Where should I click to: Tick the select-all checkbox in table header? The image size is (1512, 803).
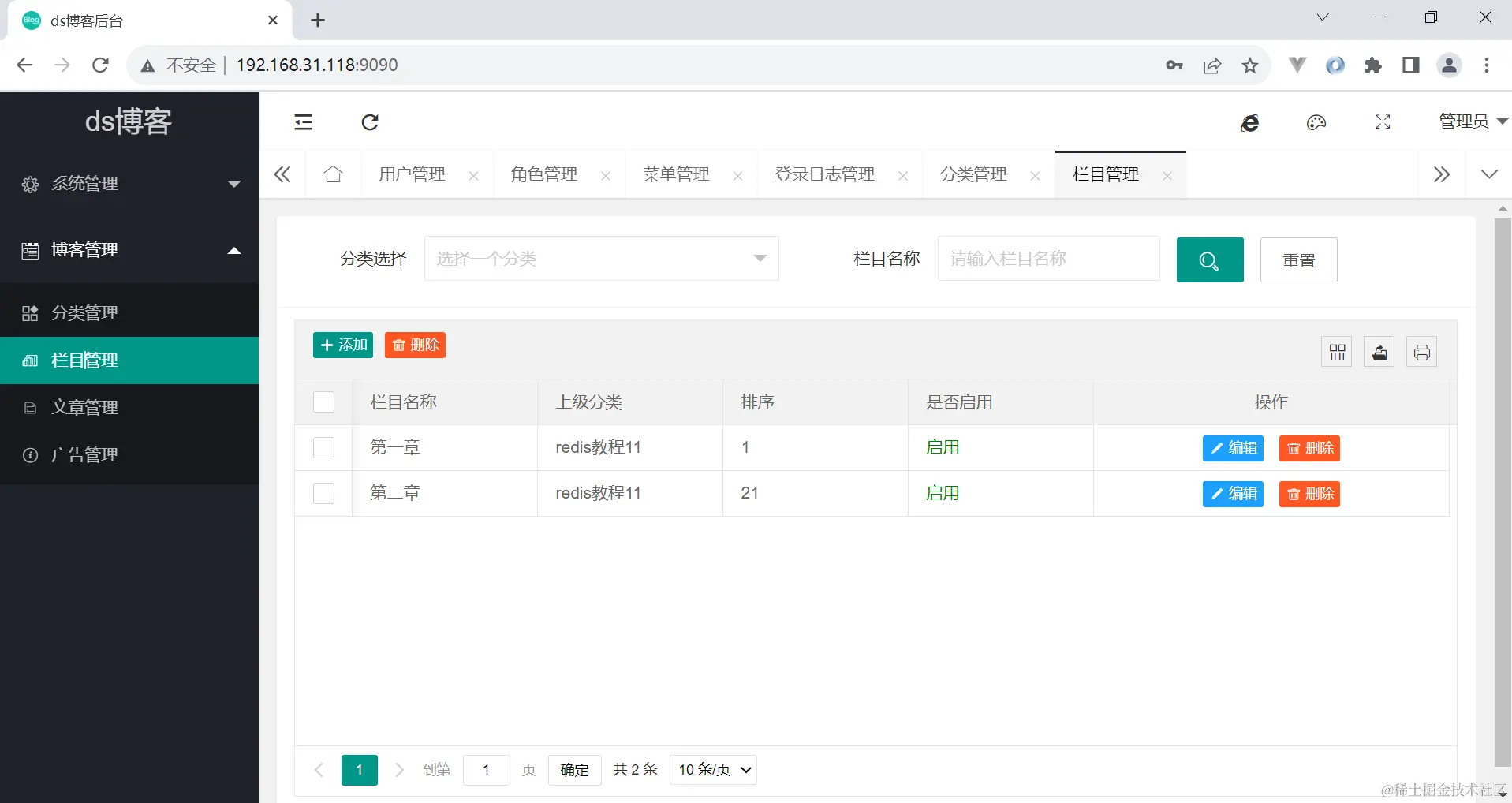323,402
